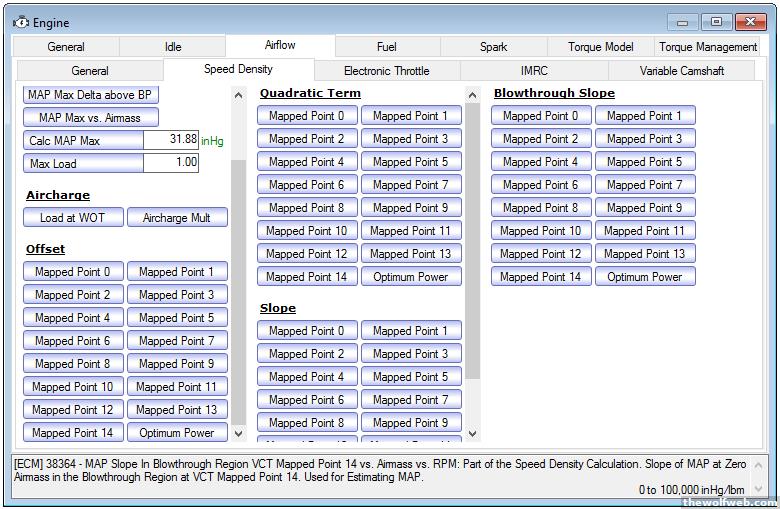Click Offset Mapped Point 0 button
The height and width of the screenshot is (509, 780).
pyautogui.click(x=73, y=272)
